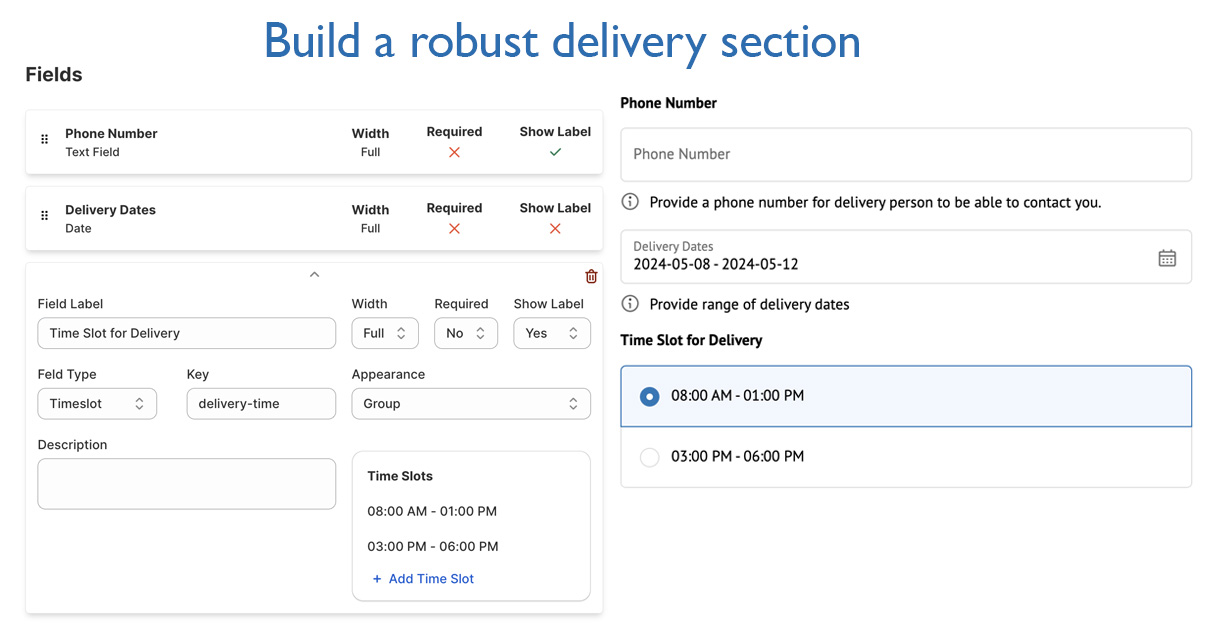This screenshot has width=1206, height=635.
Task: Collapse the Time Slot editor with the chevron
Action: pyautogui.click(x=314, y=274)
